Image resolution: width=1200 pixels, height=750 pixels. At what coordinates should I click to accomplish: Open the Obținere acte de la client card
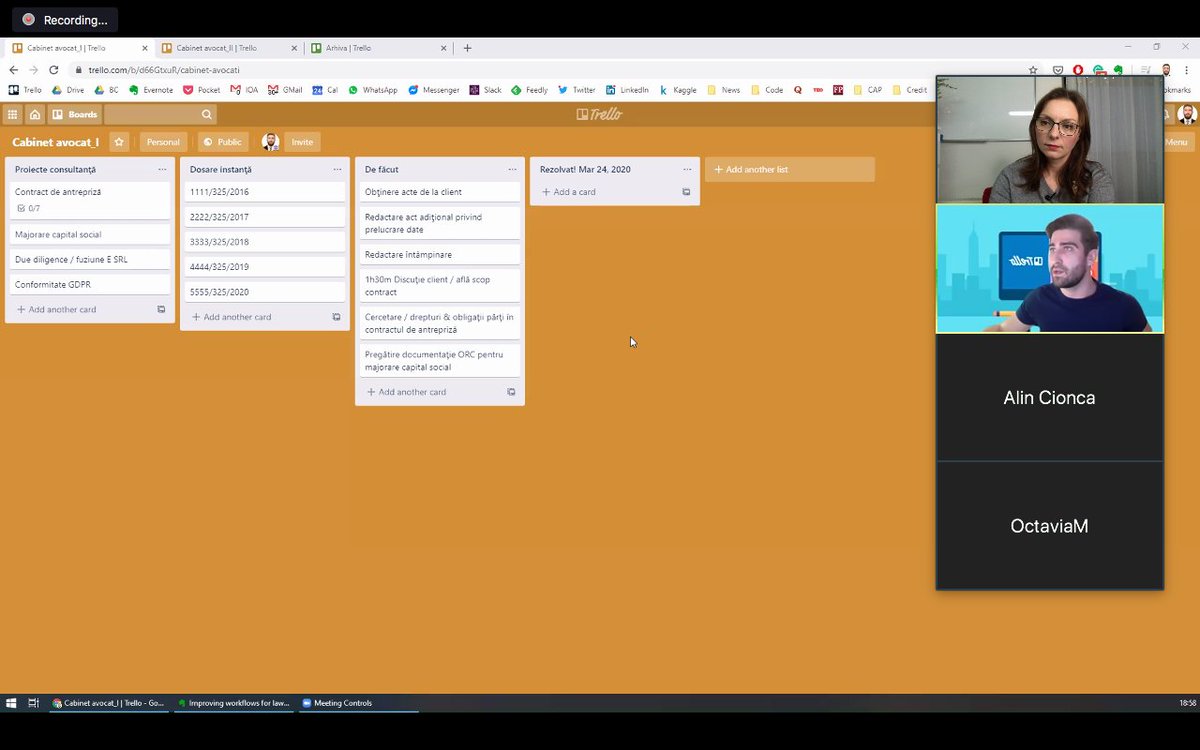coord(440,192)
